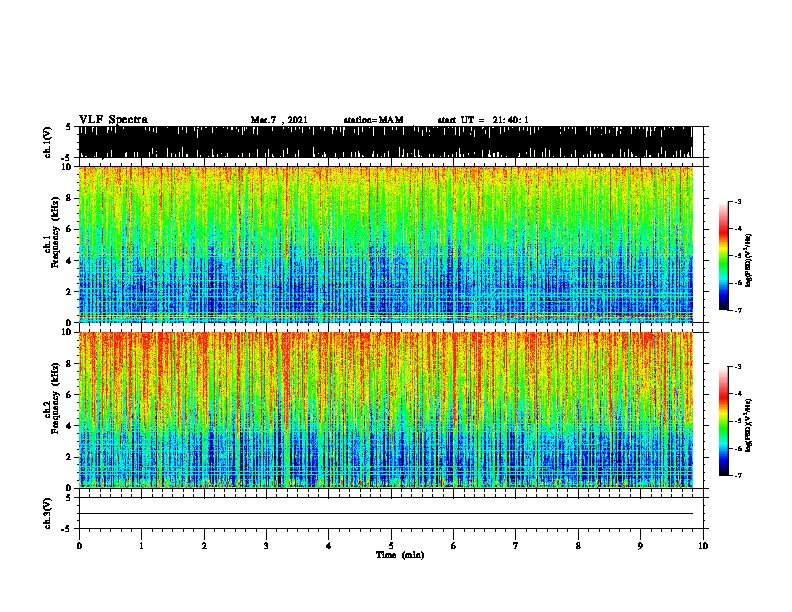Click the time axis tick label '3'
792x612 pixels.
[266, 546]
